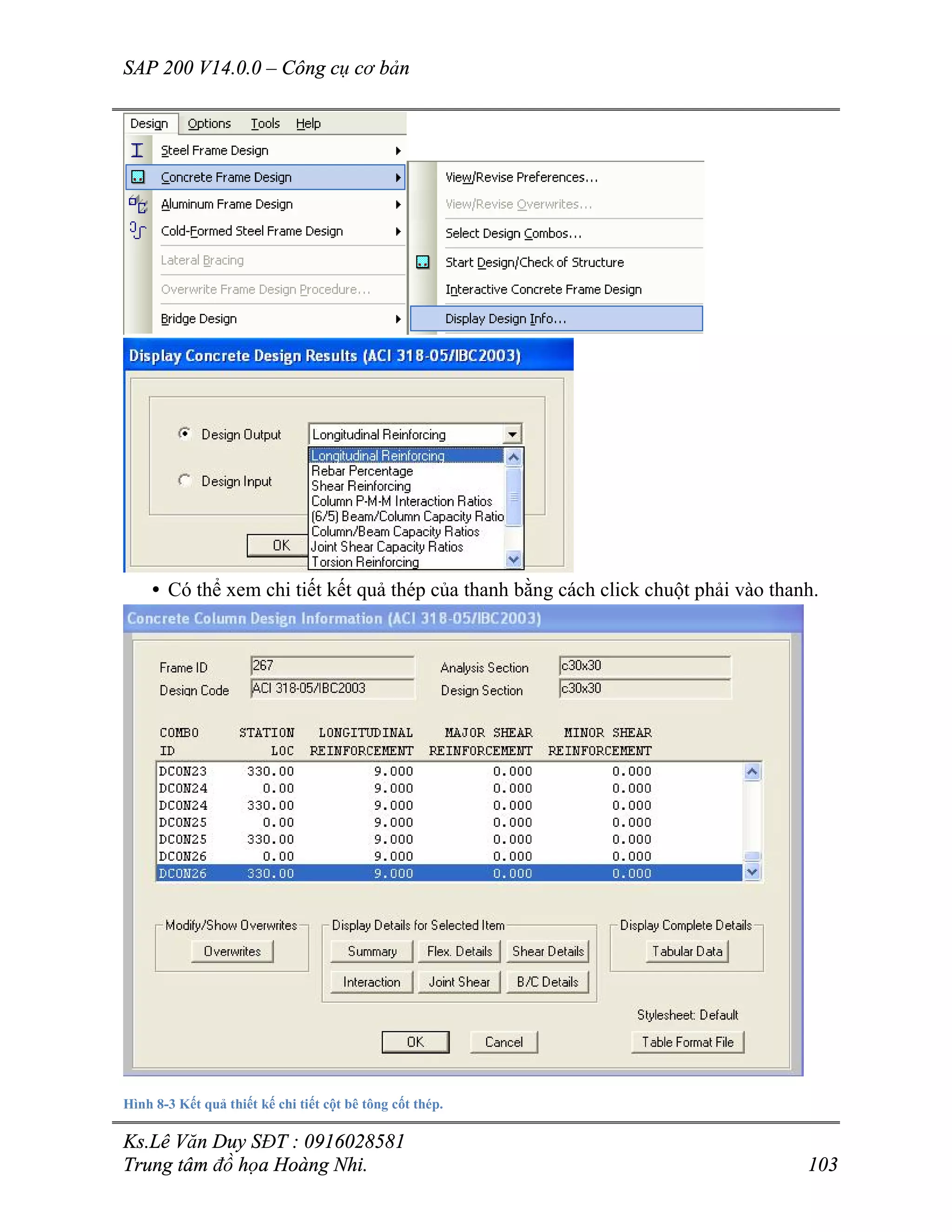This screenshot has height=1232, width=952.
Task: Select the DCON24 0.00 station row
Action: tap(449, 788)
